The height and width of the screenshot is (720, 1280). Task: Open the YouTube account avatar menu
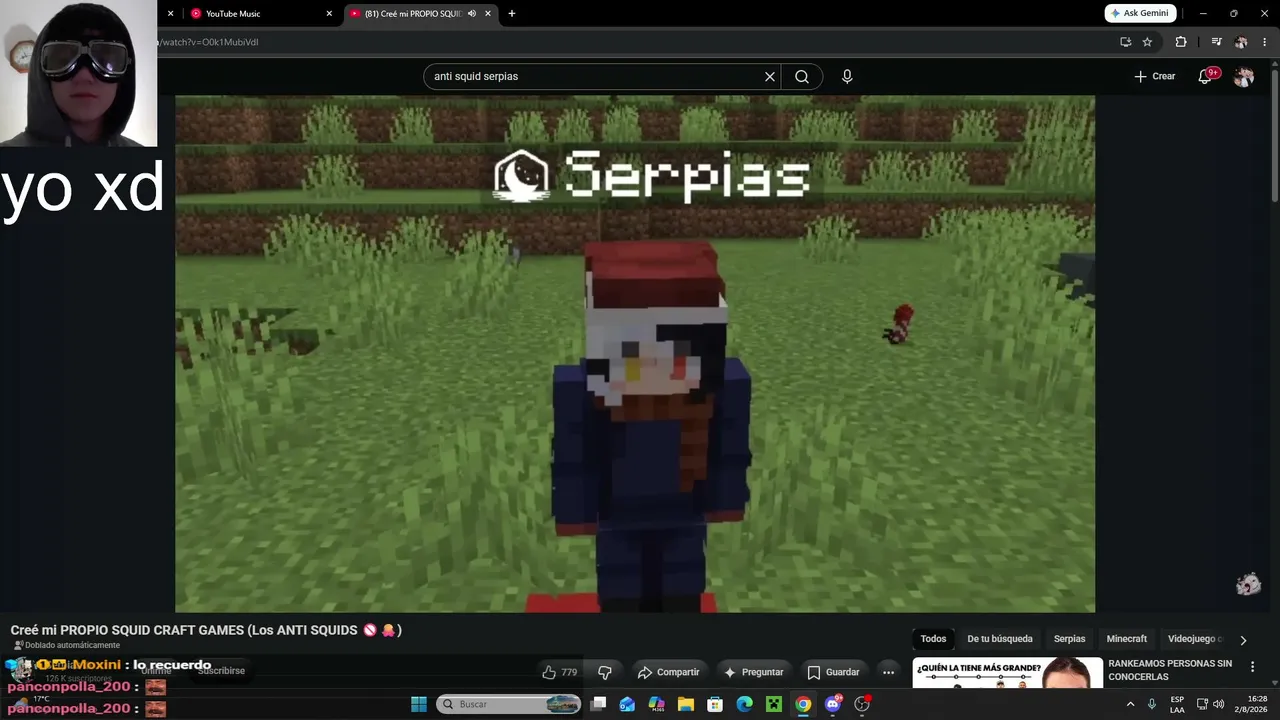click(x=1243, y=77)
